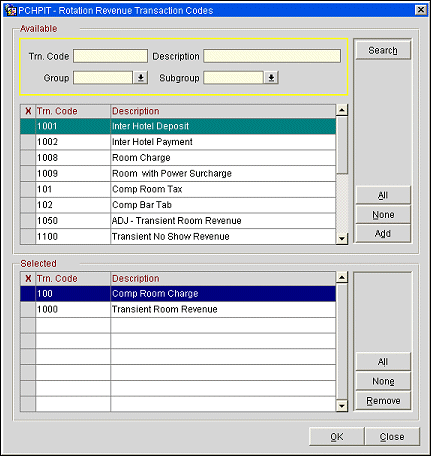Click the Search button
Screen dimensions: 431x456
click(x=383, y=50)
